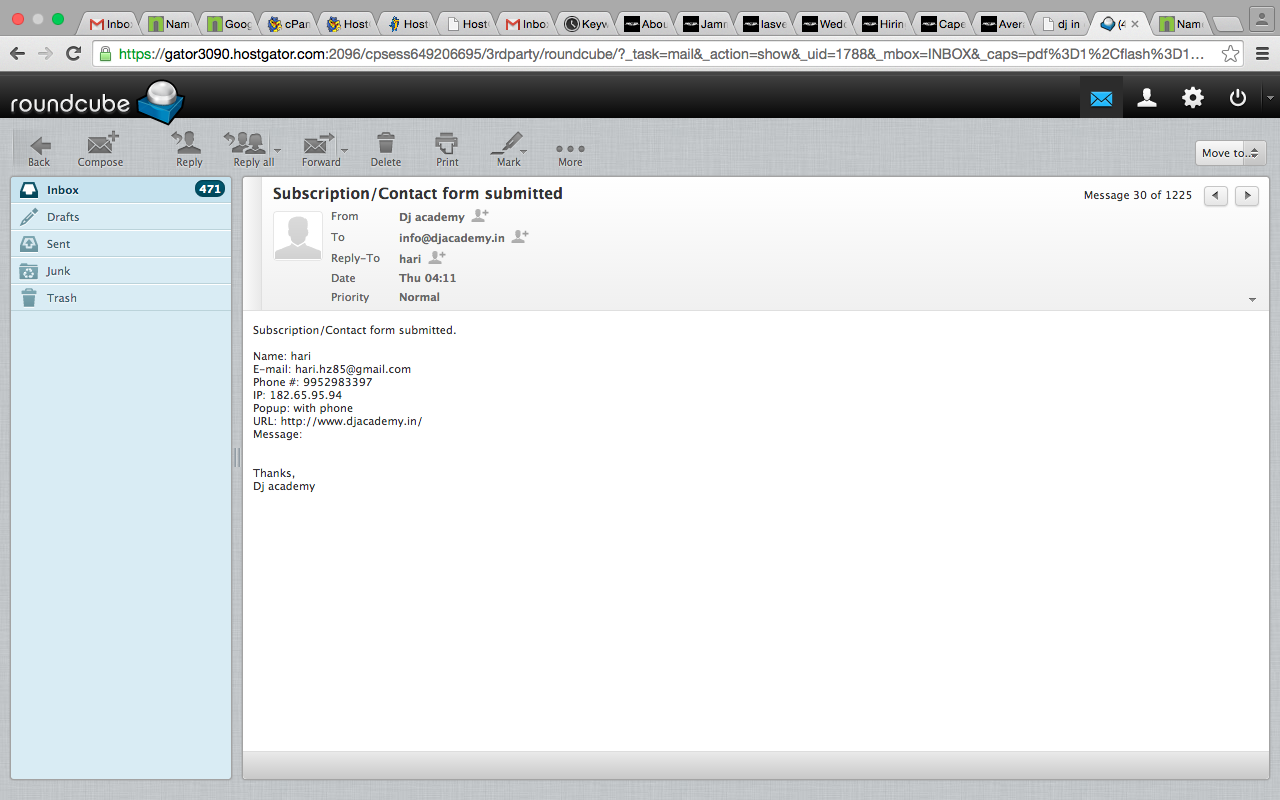Image resolution: width=1280 pixels, height=800 pixels.
Task: Show the next message arrow
Action: [1247, 195]
